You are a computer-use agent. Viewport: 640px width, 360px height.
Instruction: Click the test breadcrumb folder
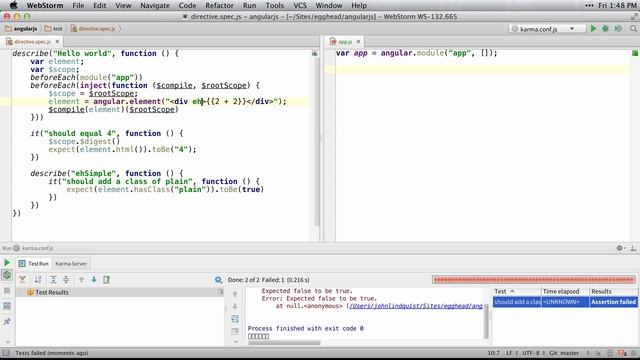[x=53, y=29]
